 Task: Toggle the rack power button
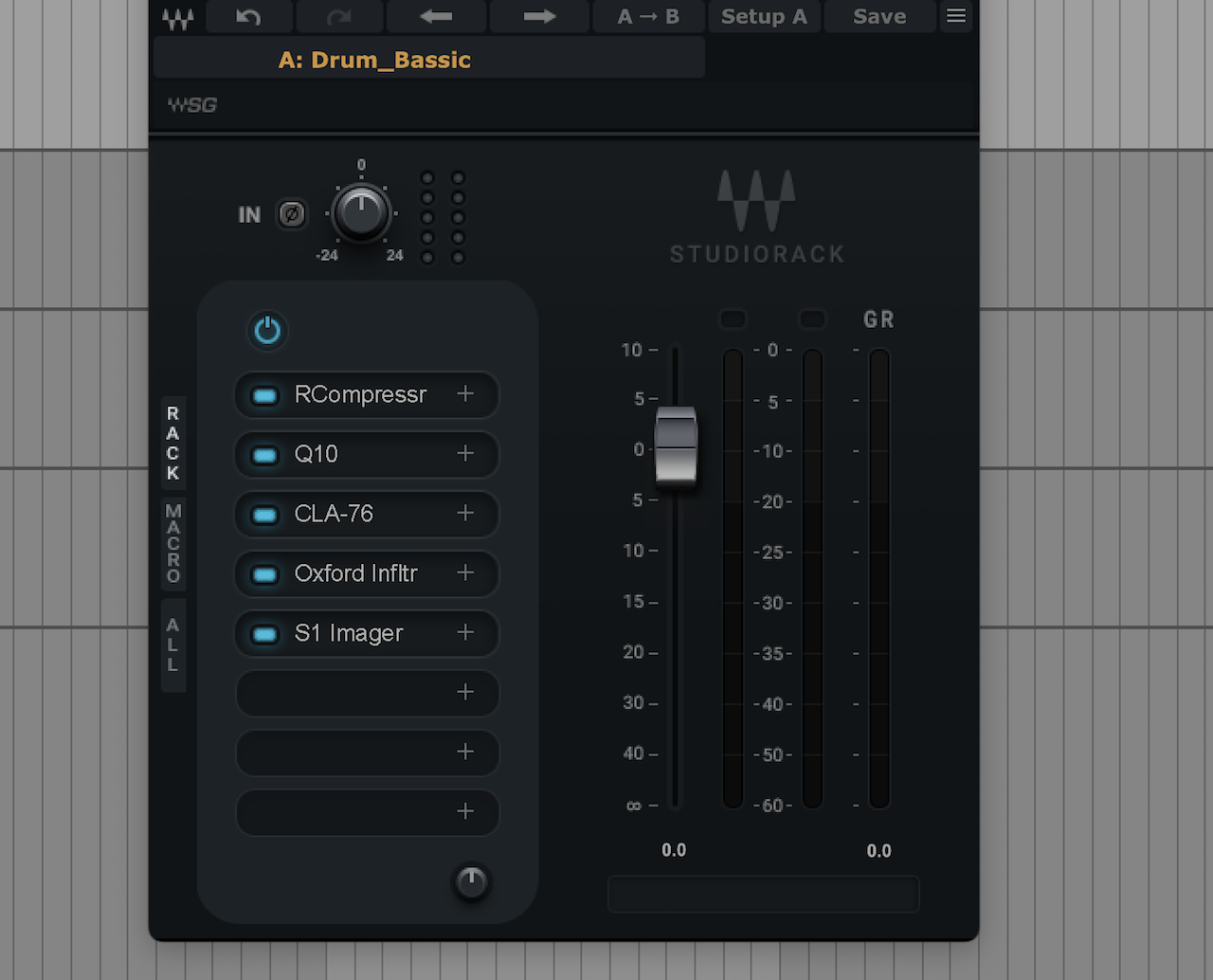click(267, 331)
